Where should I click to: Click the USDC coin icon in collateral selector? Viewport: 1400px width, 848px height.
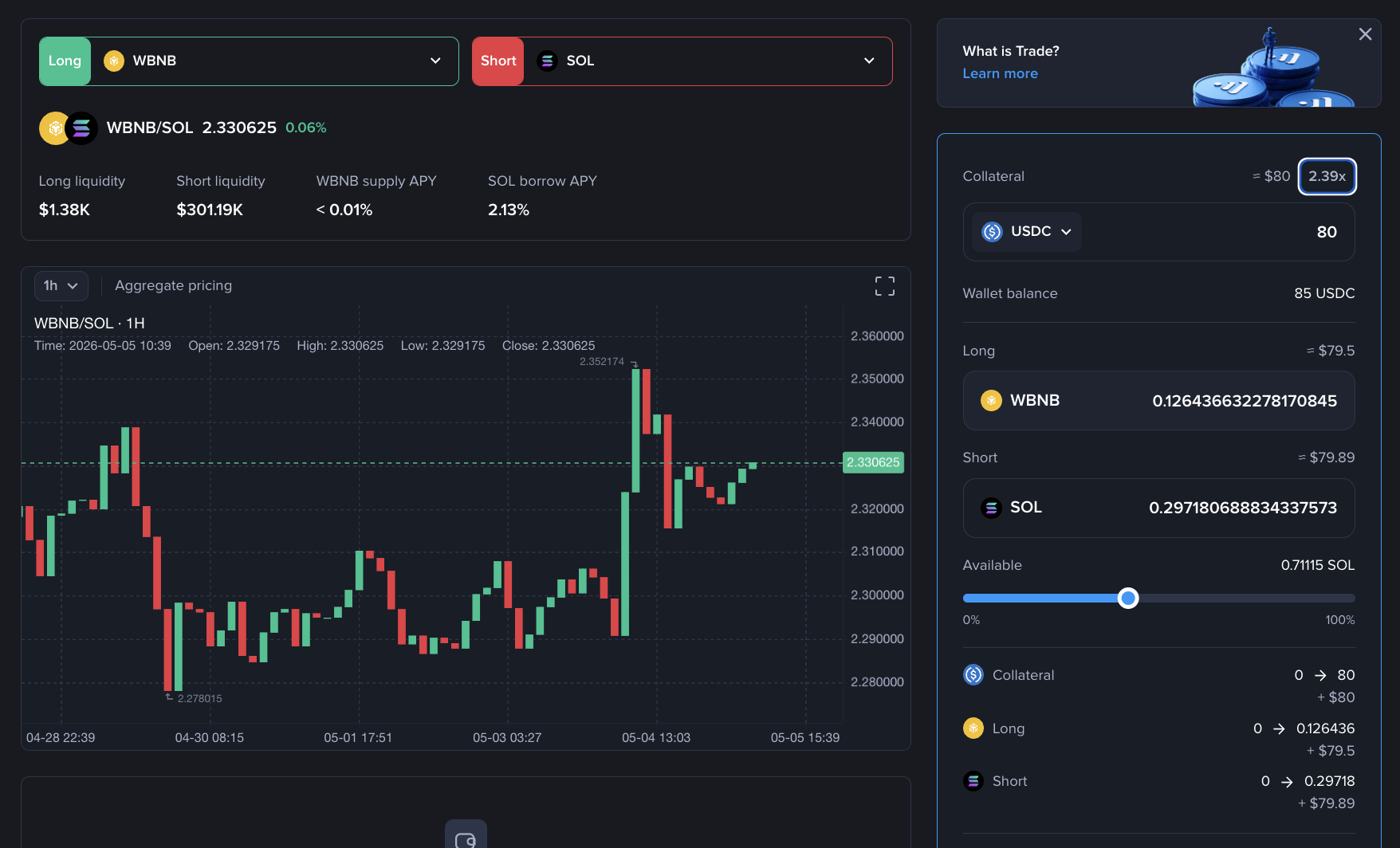(992, 232)
